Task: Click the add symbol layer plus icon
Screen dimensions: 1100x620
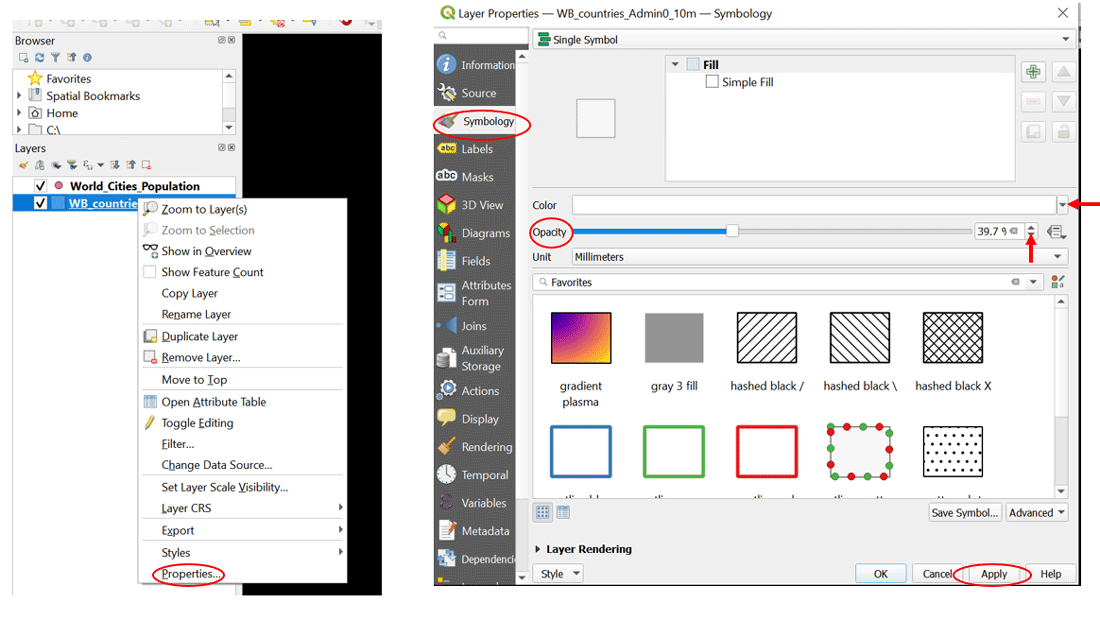Action: tap(1033, 72)
